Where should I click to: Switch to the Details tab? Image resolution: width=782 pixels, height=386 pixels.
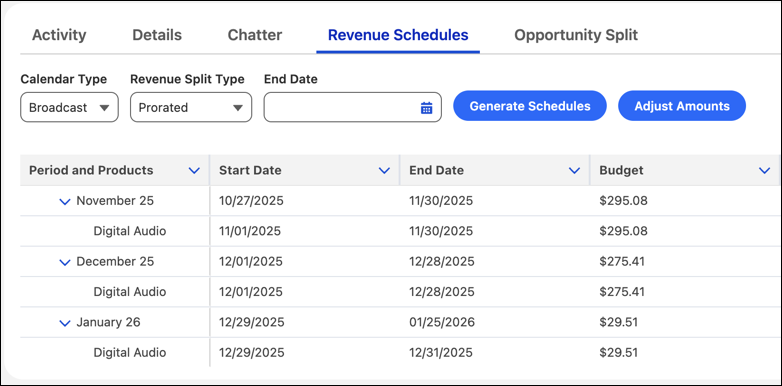[x=157, y=35]
